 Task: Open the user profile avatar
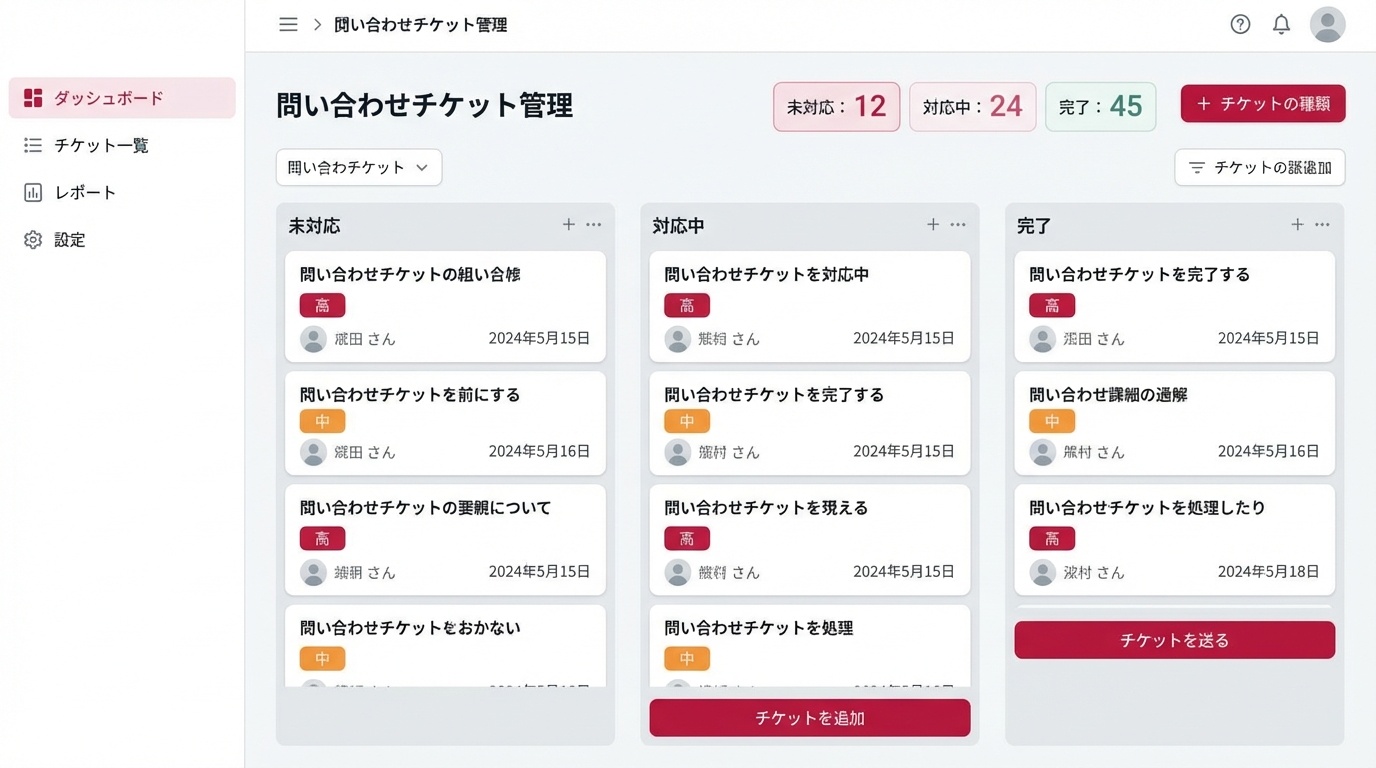click(x=1327, y=25)
